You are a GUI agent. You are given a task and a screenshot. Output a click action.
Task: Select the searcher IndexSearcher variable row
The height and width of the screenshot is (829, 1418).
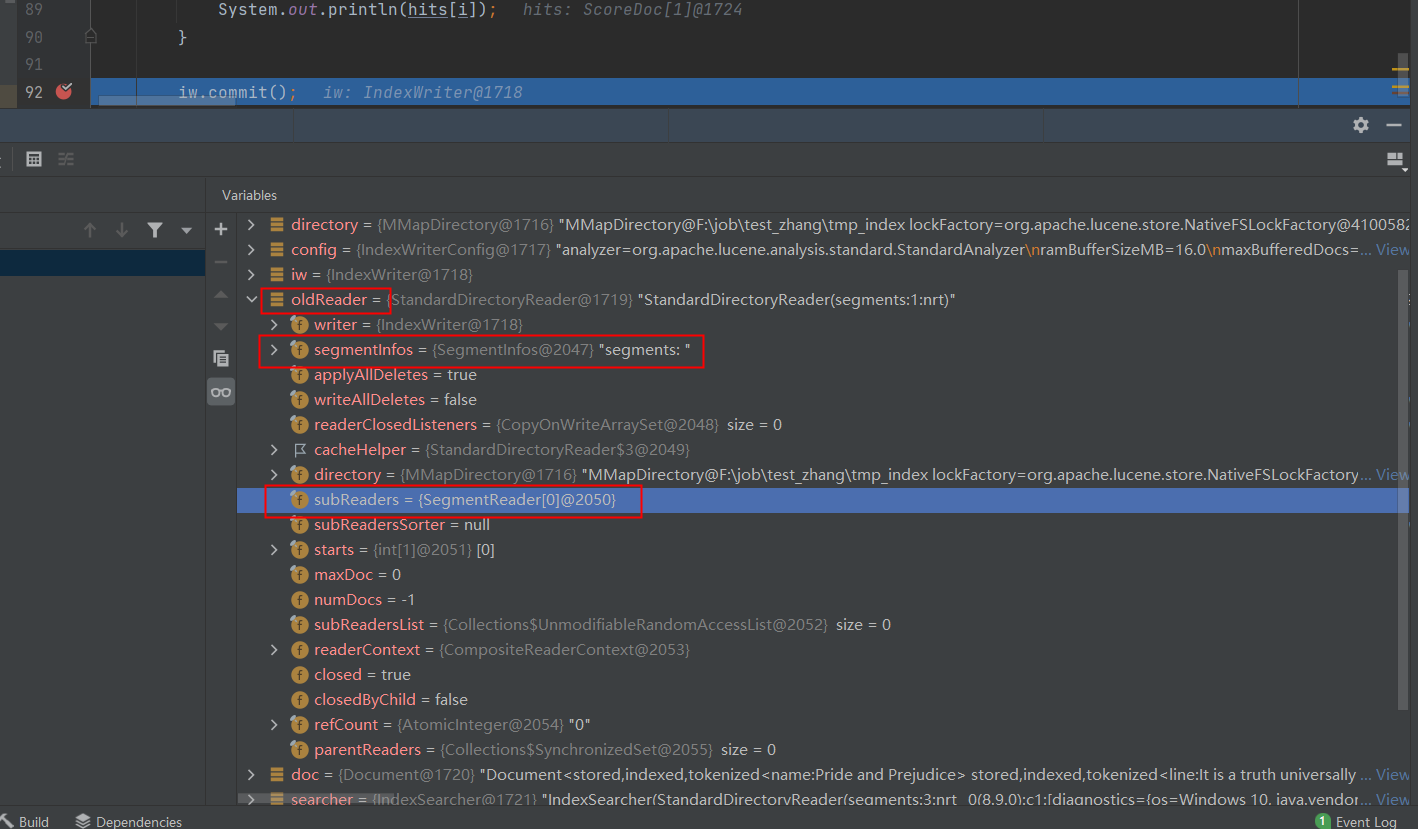[822, 800]
